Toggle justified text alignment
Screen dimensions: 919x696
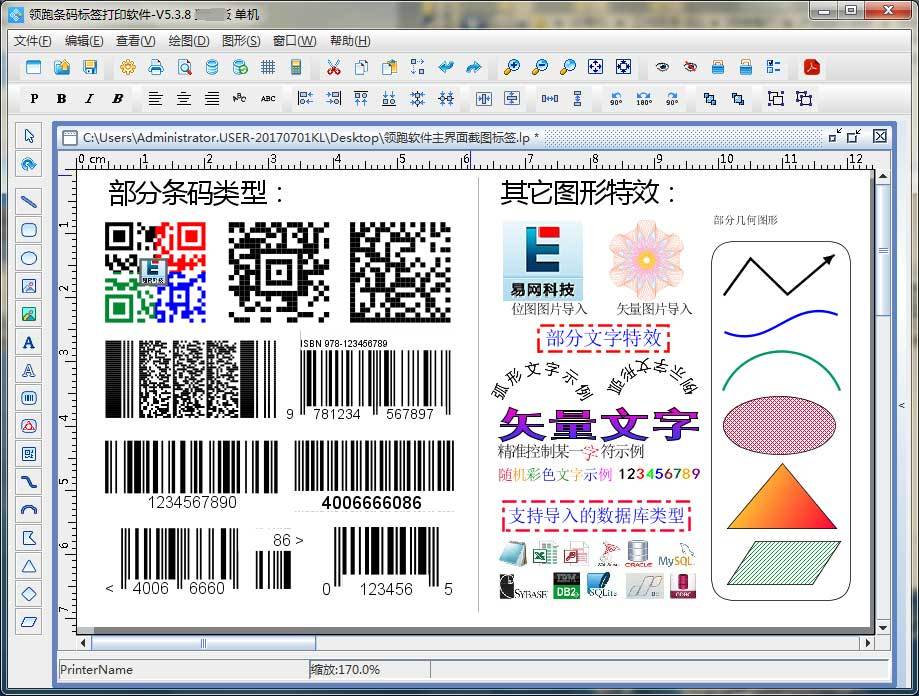212,98
